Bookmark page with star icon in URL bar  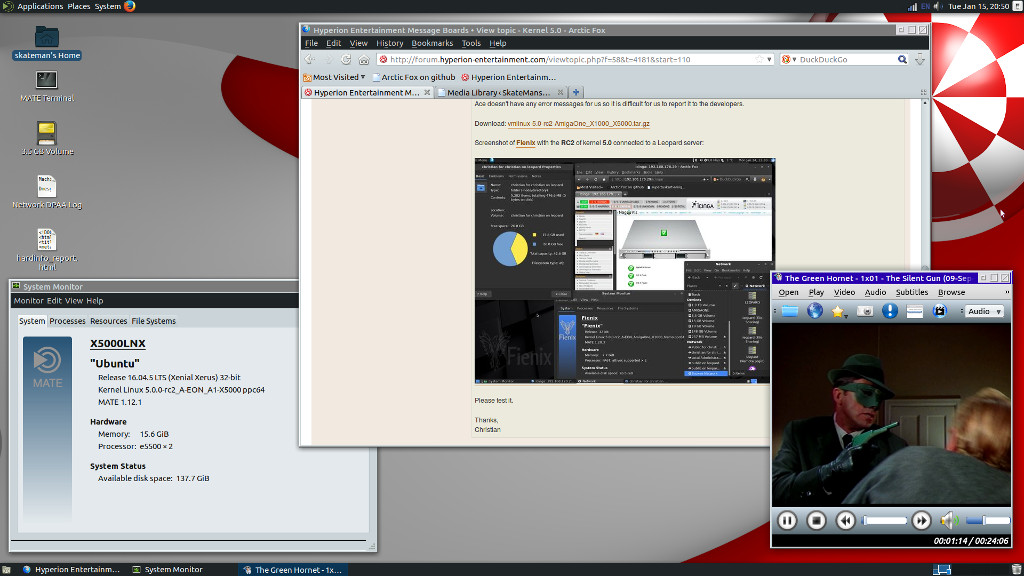[x=759, y=59]
